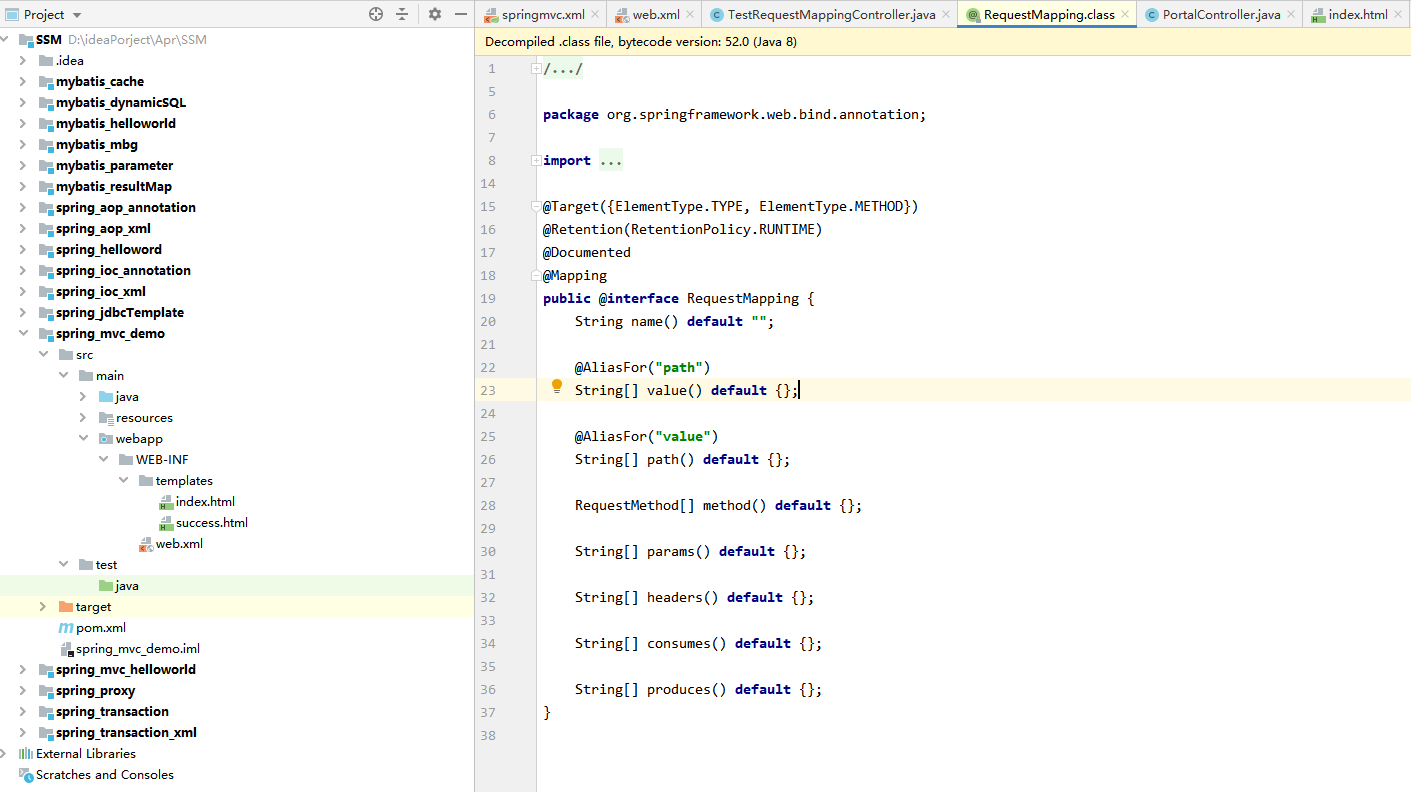Expand the mybatis_dynamicSQL module
Screen dimensions: 1411x792
22,103
